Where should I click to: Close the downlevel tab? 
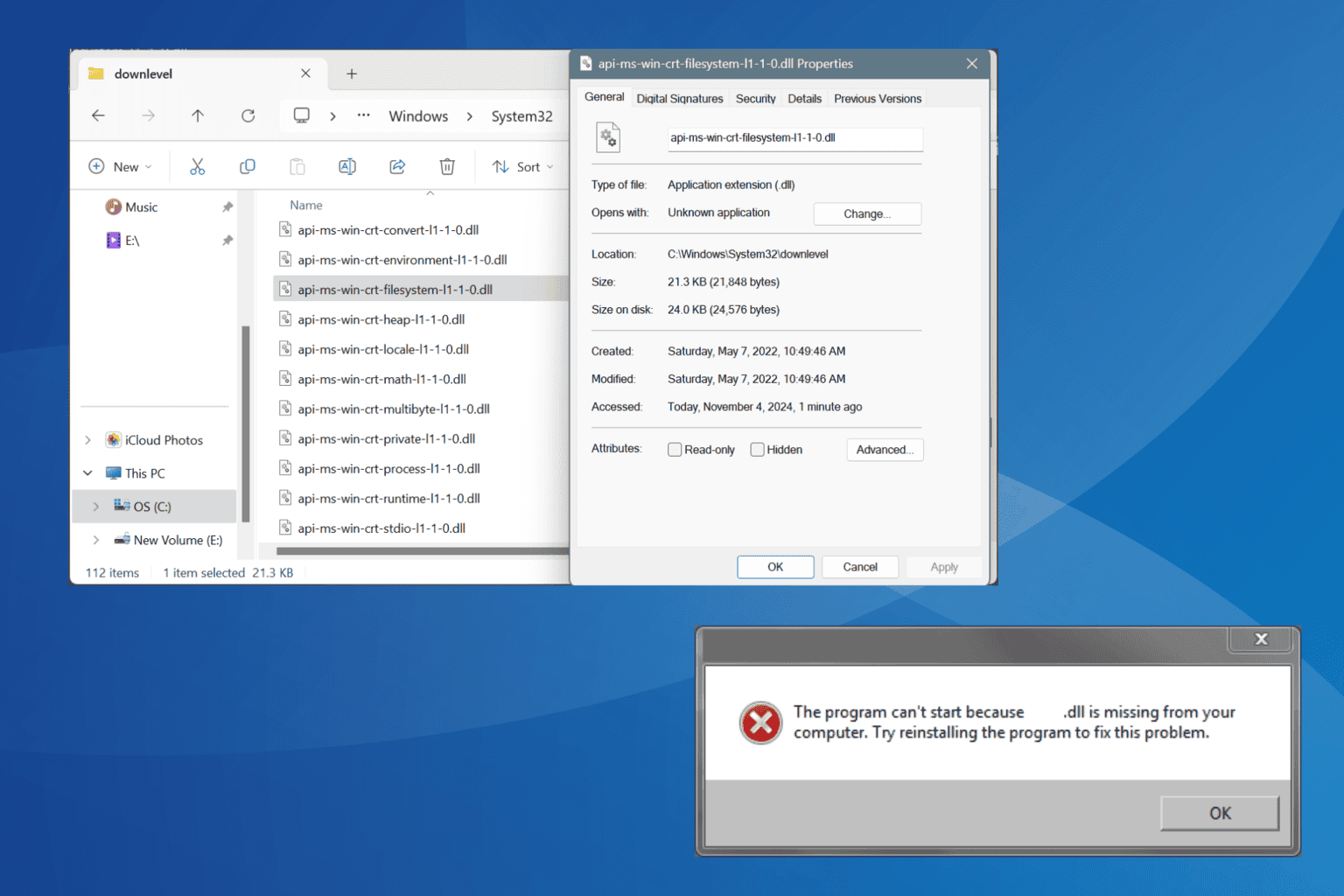click(x=305, y=73)
